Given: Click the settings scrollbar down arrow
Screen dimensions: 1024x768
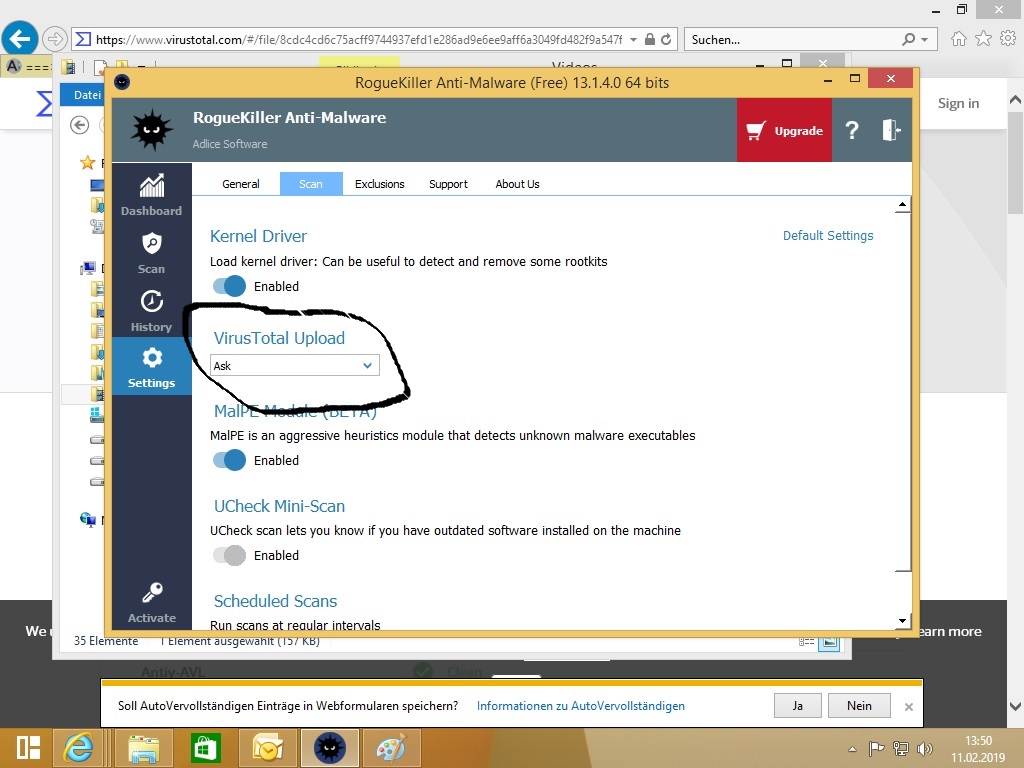Looking at the screenshot, I should point(902,620).
